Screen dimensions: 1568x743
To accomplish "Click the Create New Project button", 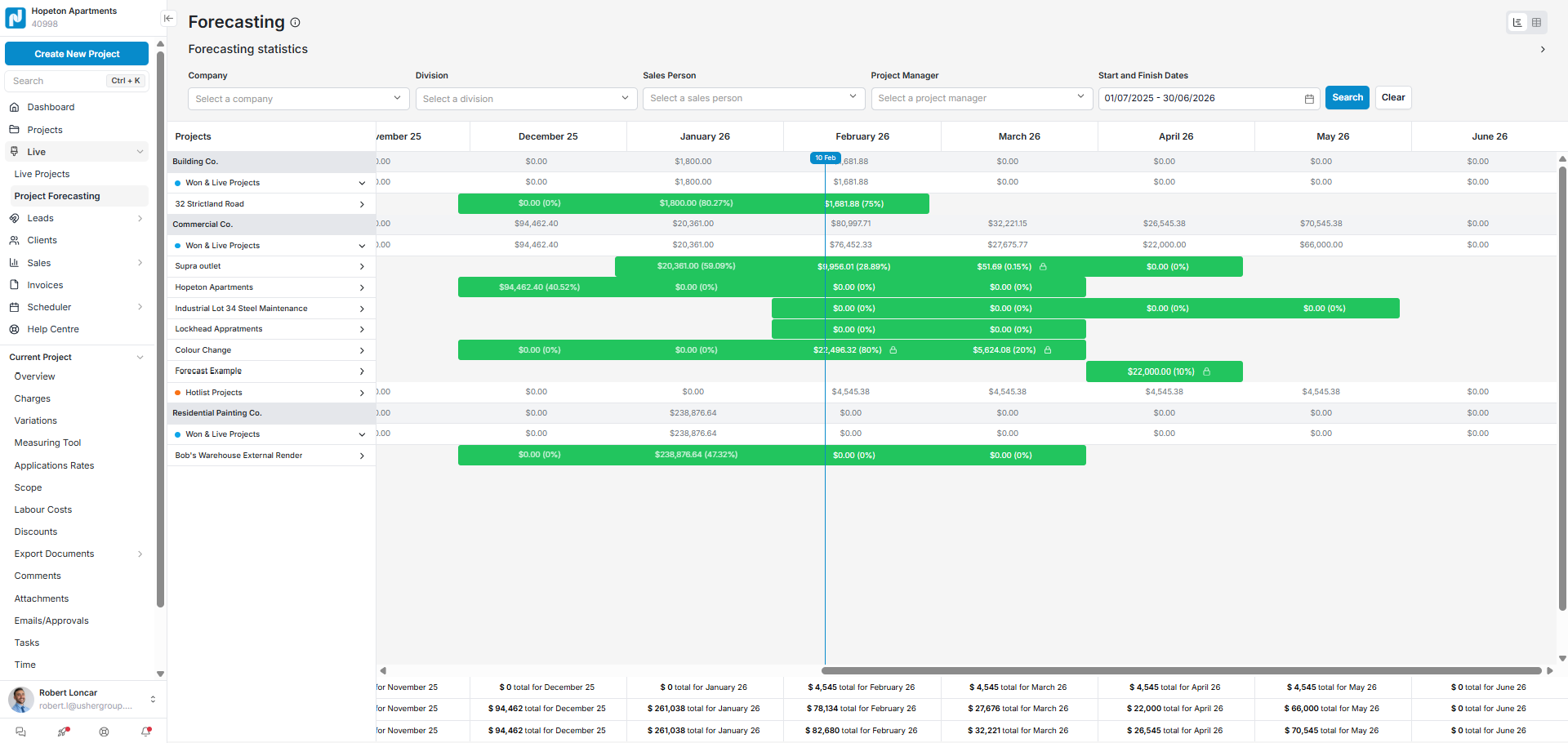I will click(77, 54).
